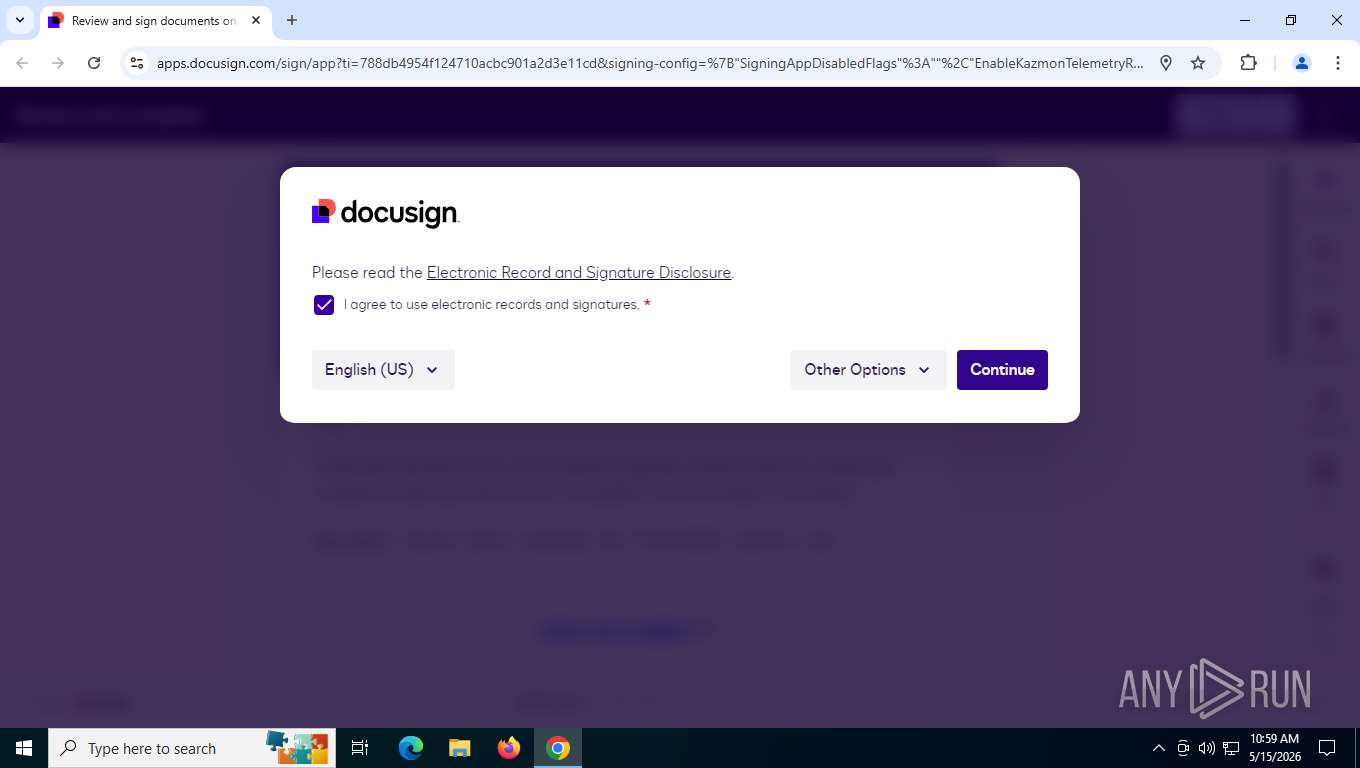This screenshot has height=768, width=1360.
Task: Open the Chrome three-dot menu
Action: coord(1338,63)
